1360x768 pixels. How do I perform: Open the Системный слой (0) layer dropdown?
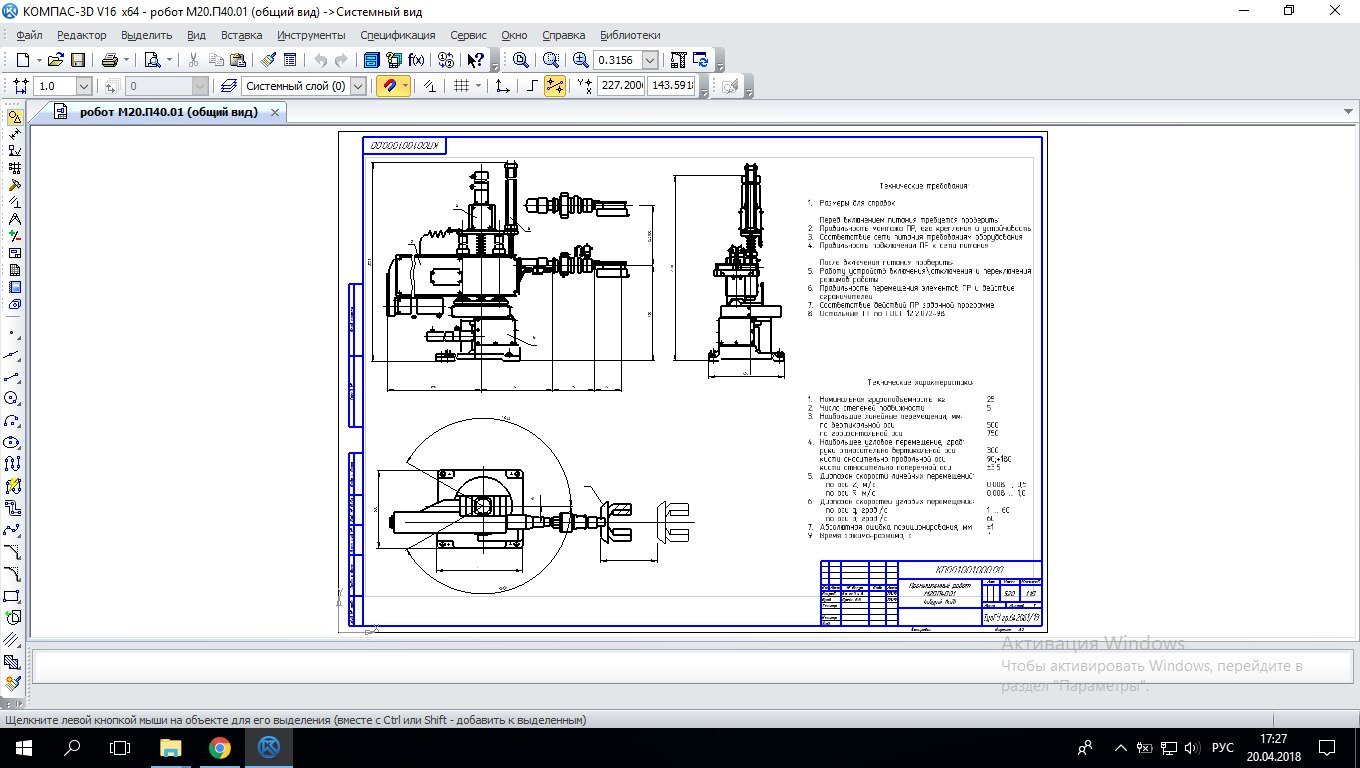(x=358, y=86)
